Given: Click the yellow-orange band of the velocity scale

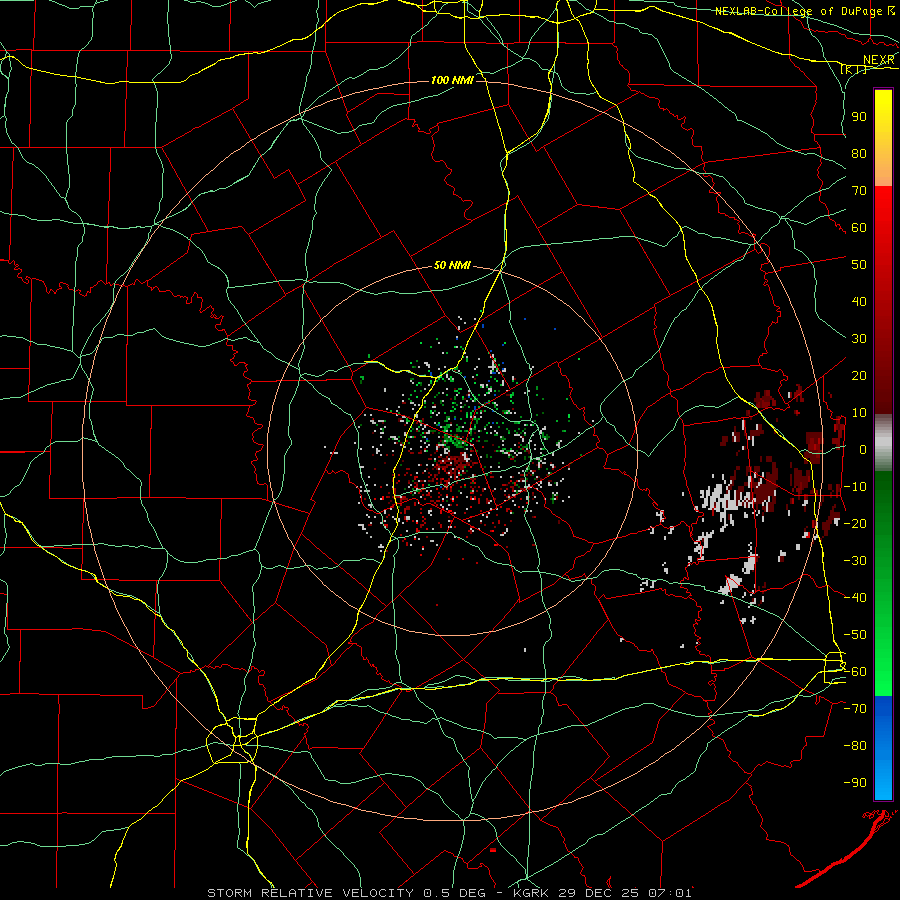Looking at the screenshot, I should click(883, 138).
